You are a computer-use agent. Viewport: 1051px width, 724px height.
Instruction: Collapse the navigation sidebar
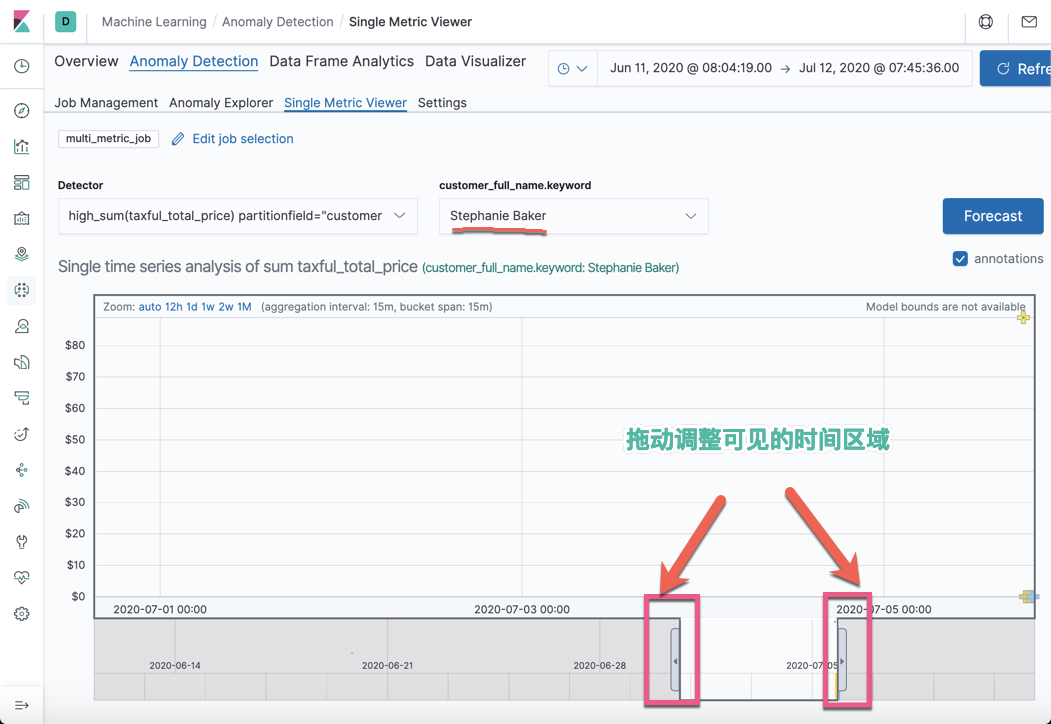[22, 704]
